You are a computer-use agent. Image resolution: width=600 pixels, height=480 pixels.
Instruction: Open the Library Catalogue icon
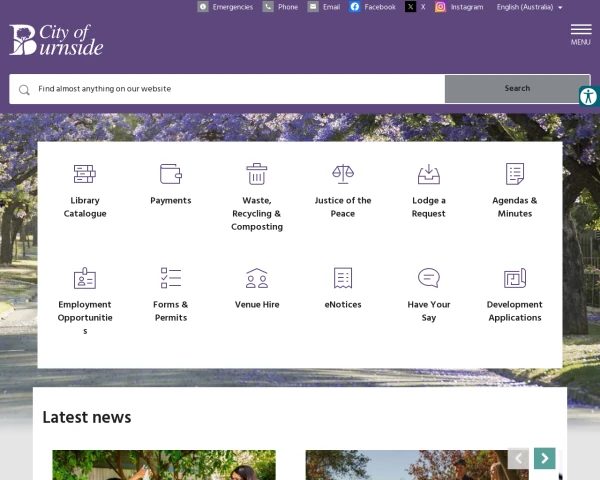[x=85, y=174]
